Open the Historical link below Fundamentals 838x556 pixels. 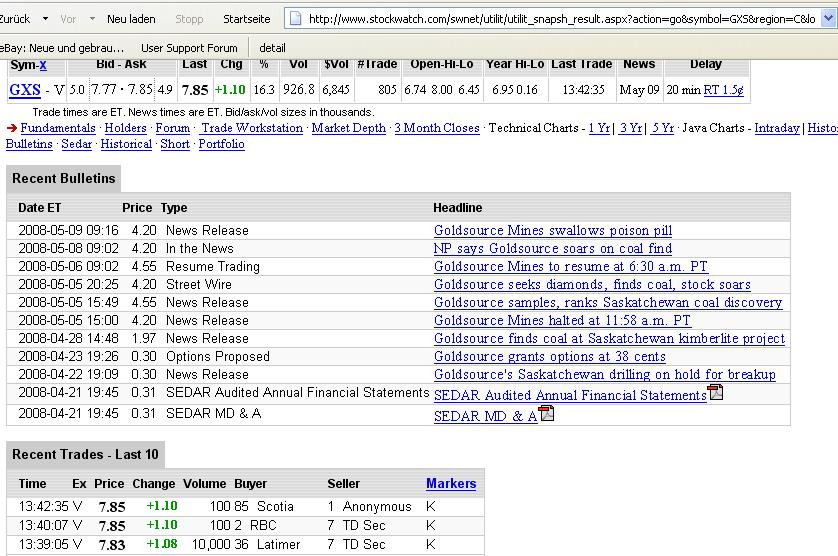click(x=126, y=144)
